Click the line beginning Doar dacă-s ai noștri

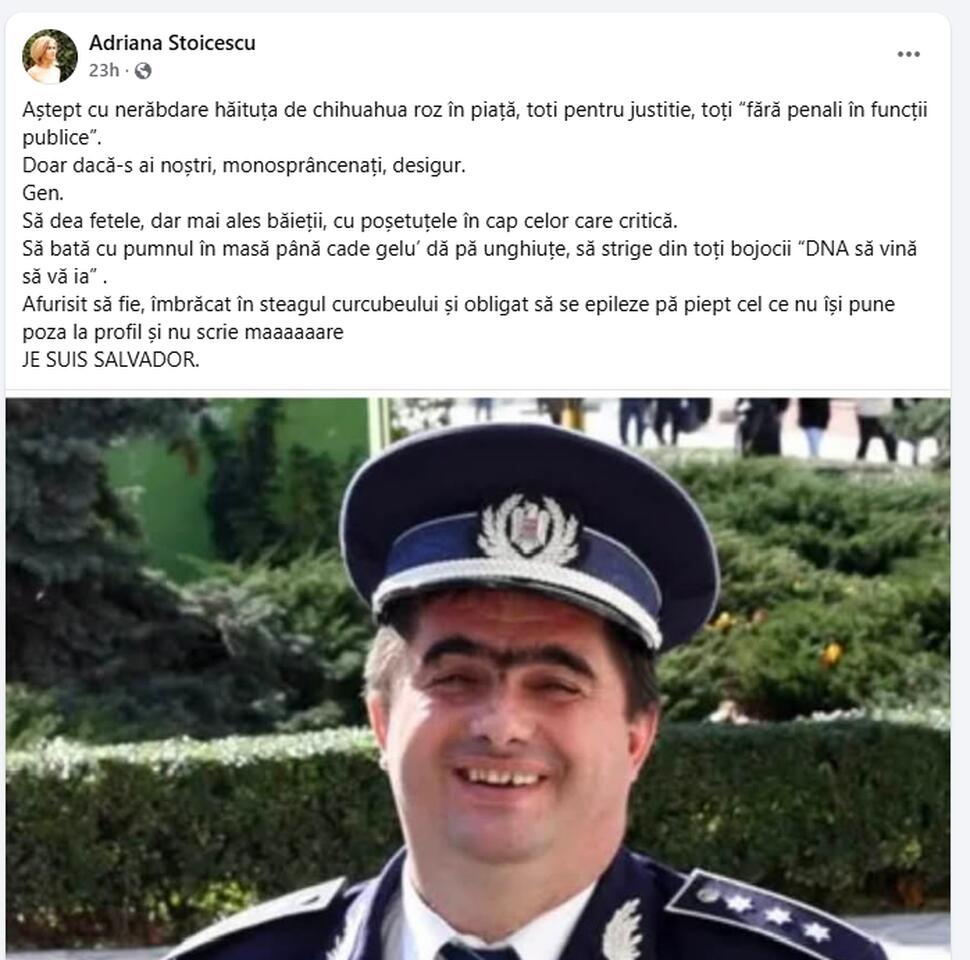tap(244, 165)
